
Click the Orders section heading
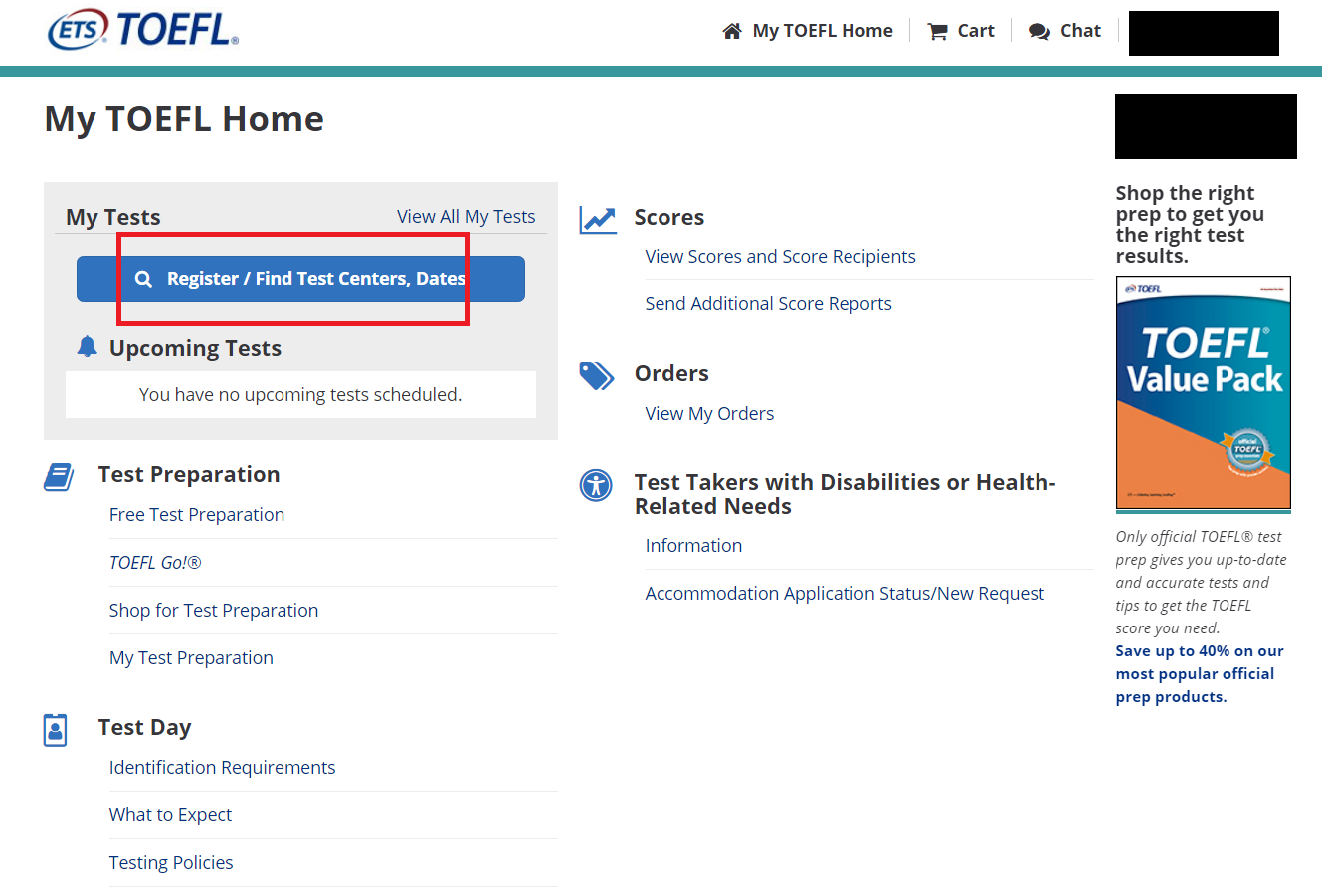pos(671,373)
